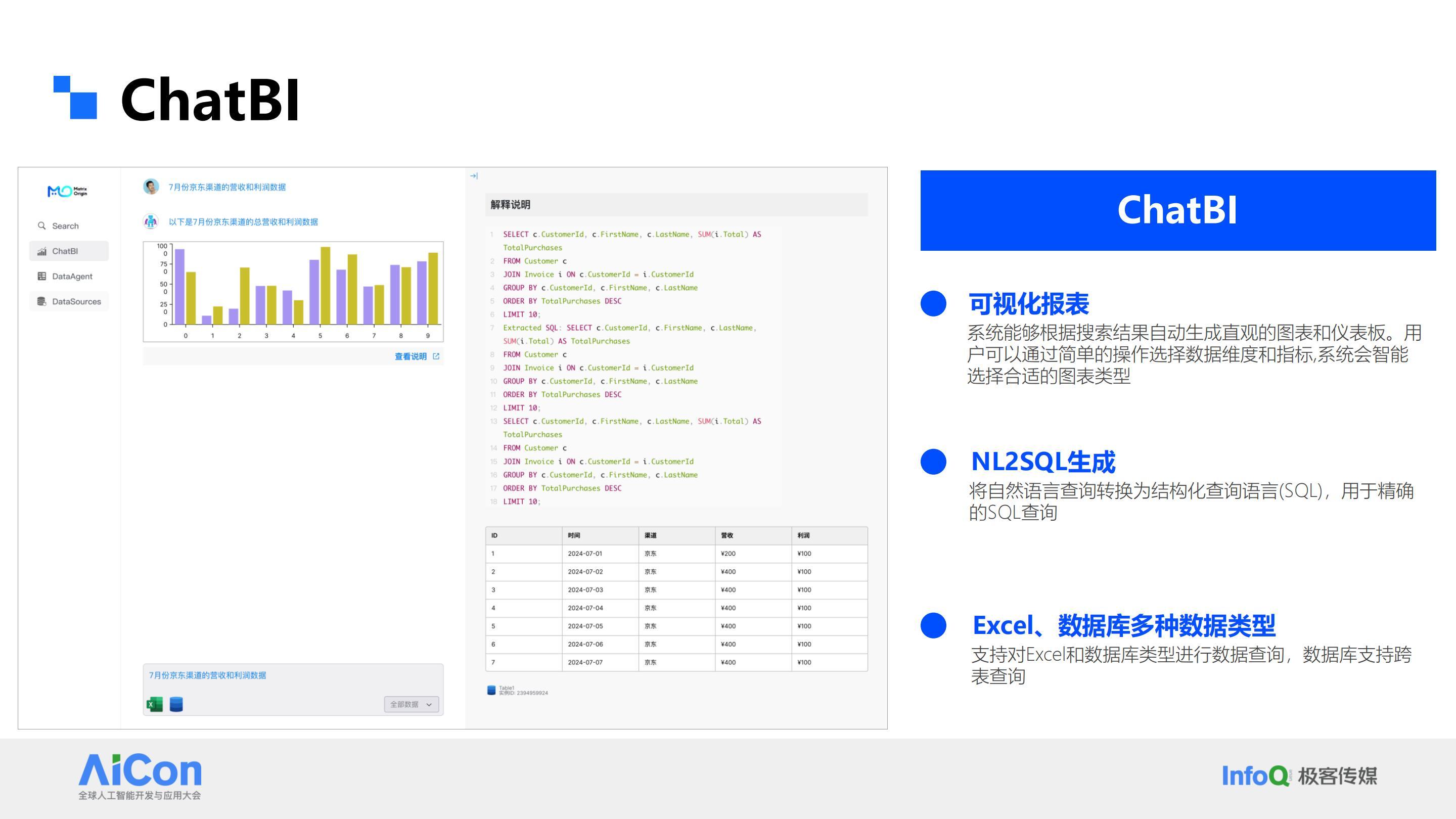Image resolution: width=1456 pixels, height=819 pixels.
Task: Click the bot reply '以下是7月份京东渠道的总营收' text
Action: [x=243, y=222]
